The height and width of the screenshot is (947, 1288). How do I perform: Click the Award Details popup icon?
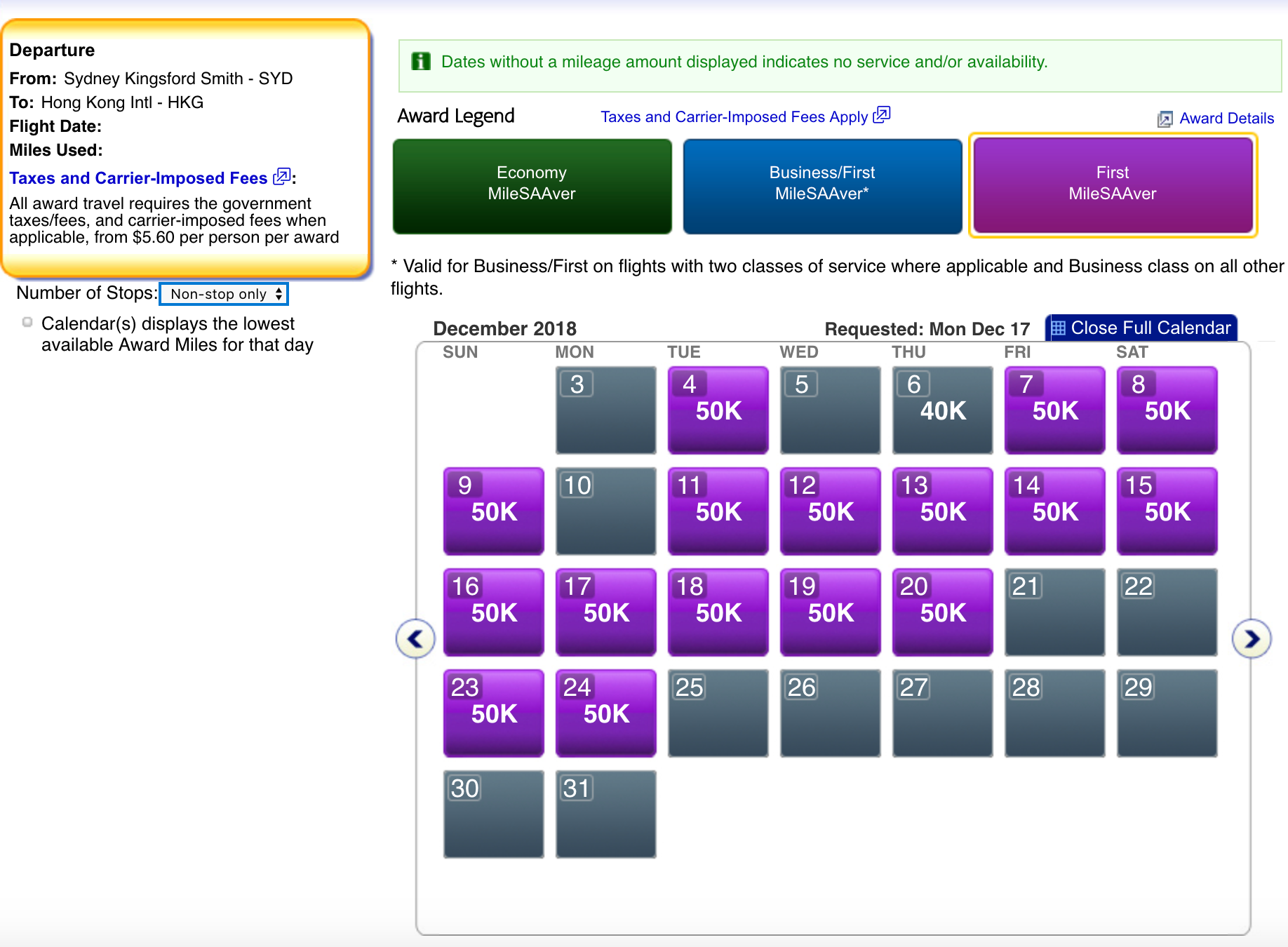[1165, 119]
